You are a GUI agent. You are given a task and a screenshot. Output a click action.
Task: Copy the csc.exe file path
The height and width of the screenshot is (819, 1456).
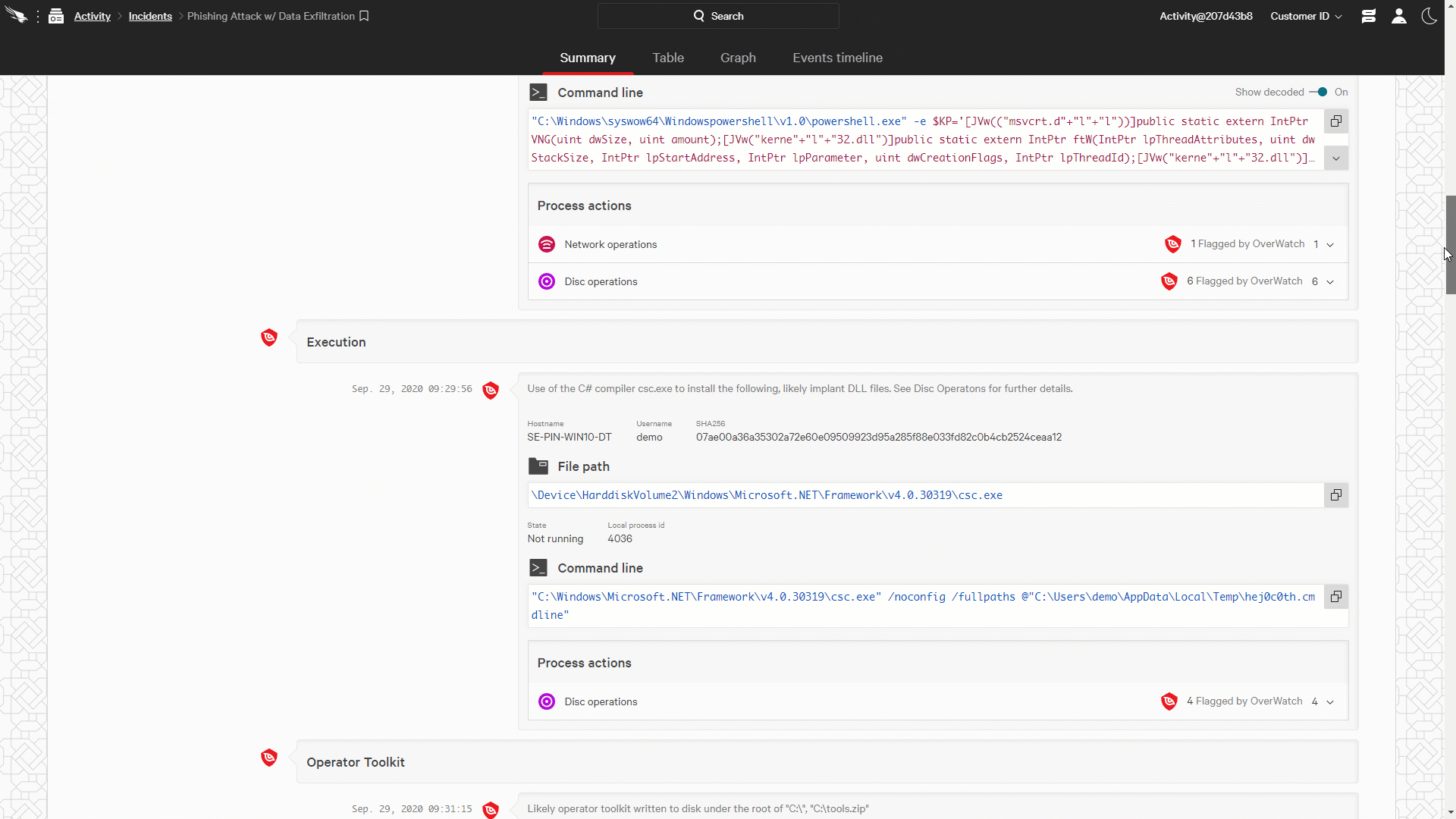point(1336,495)
